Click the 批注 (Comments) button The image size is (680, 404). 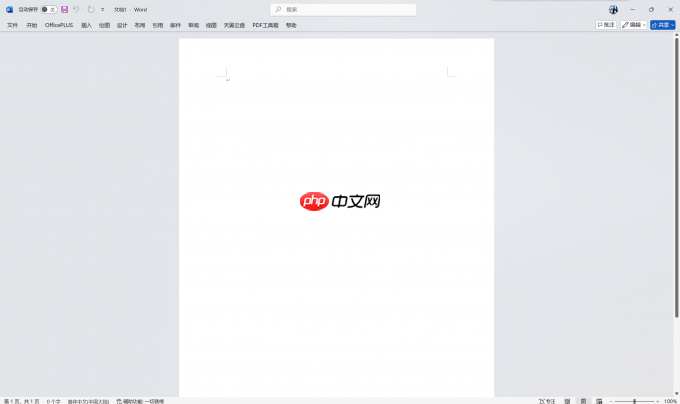[606, 25]
